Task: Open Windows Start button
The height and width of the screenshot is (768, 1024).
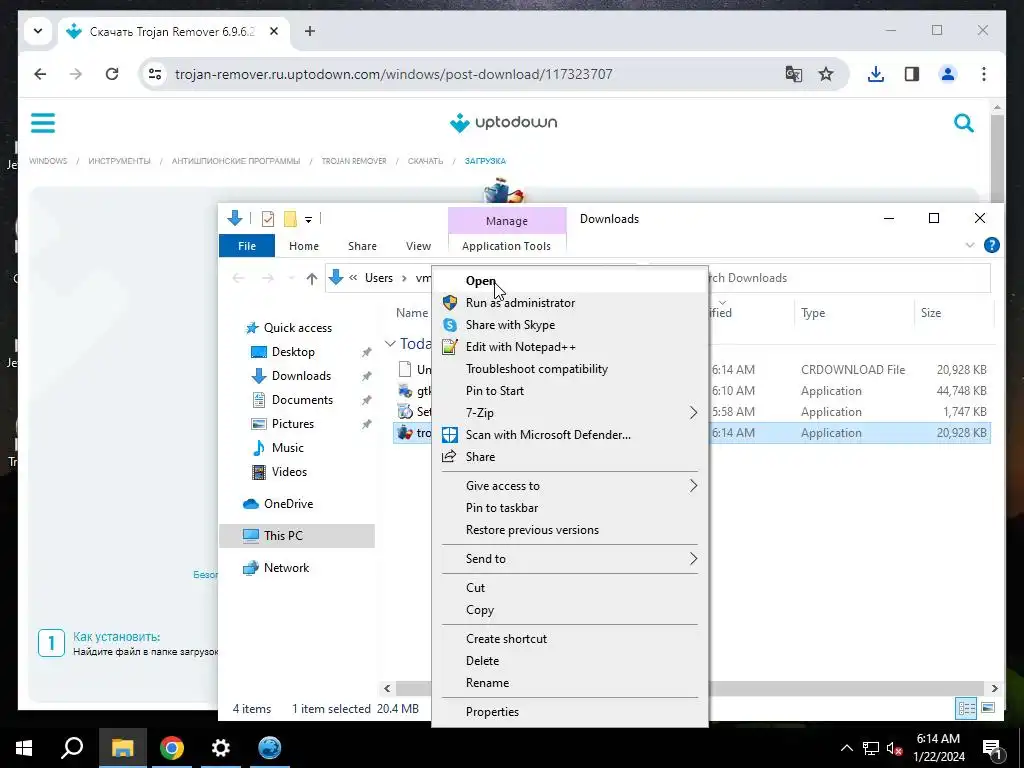Action: coord(24,748)
